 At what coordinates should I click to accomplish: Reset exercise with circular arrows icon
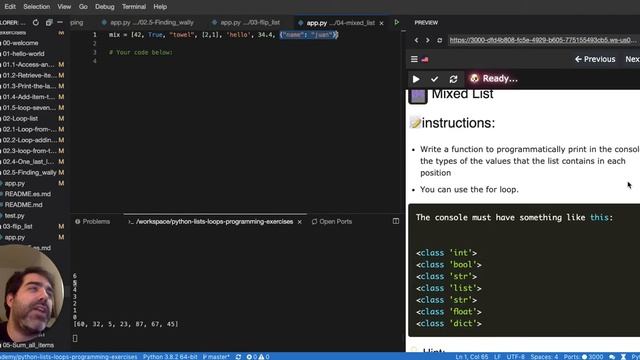click(453, 79)
